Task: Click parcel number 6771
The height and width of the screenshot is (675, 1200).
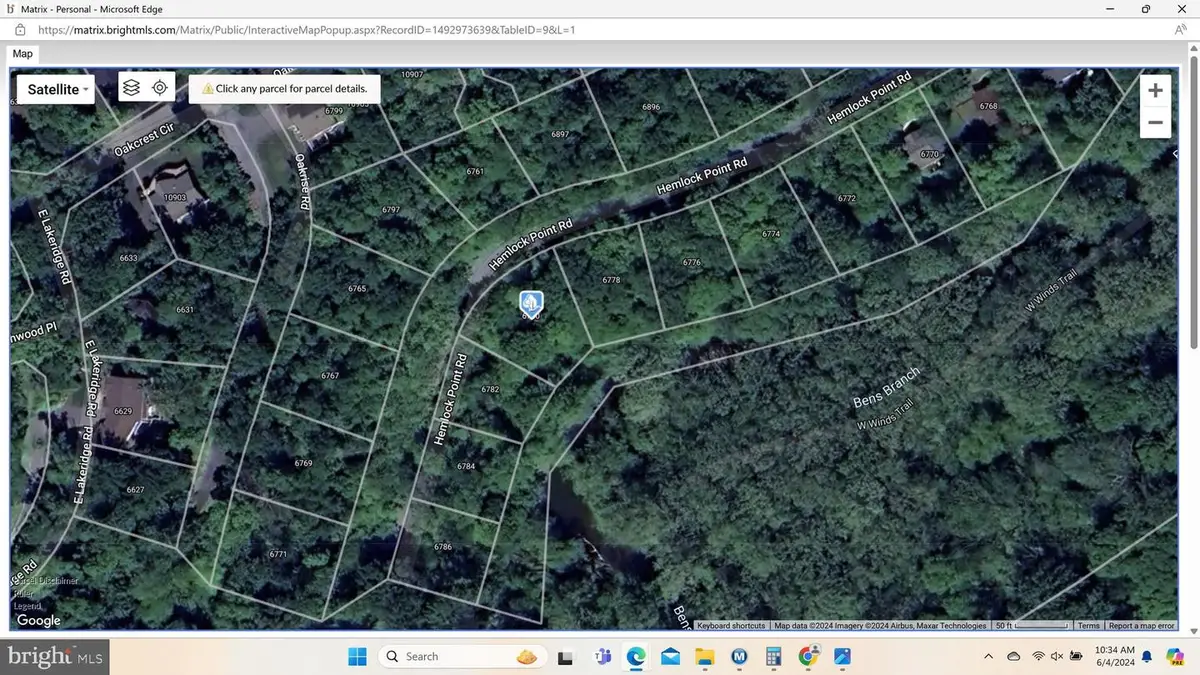Action: (x=278, y=554)
